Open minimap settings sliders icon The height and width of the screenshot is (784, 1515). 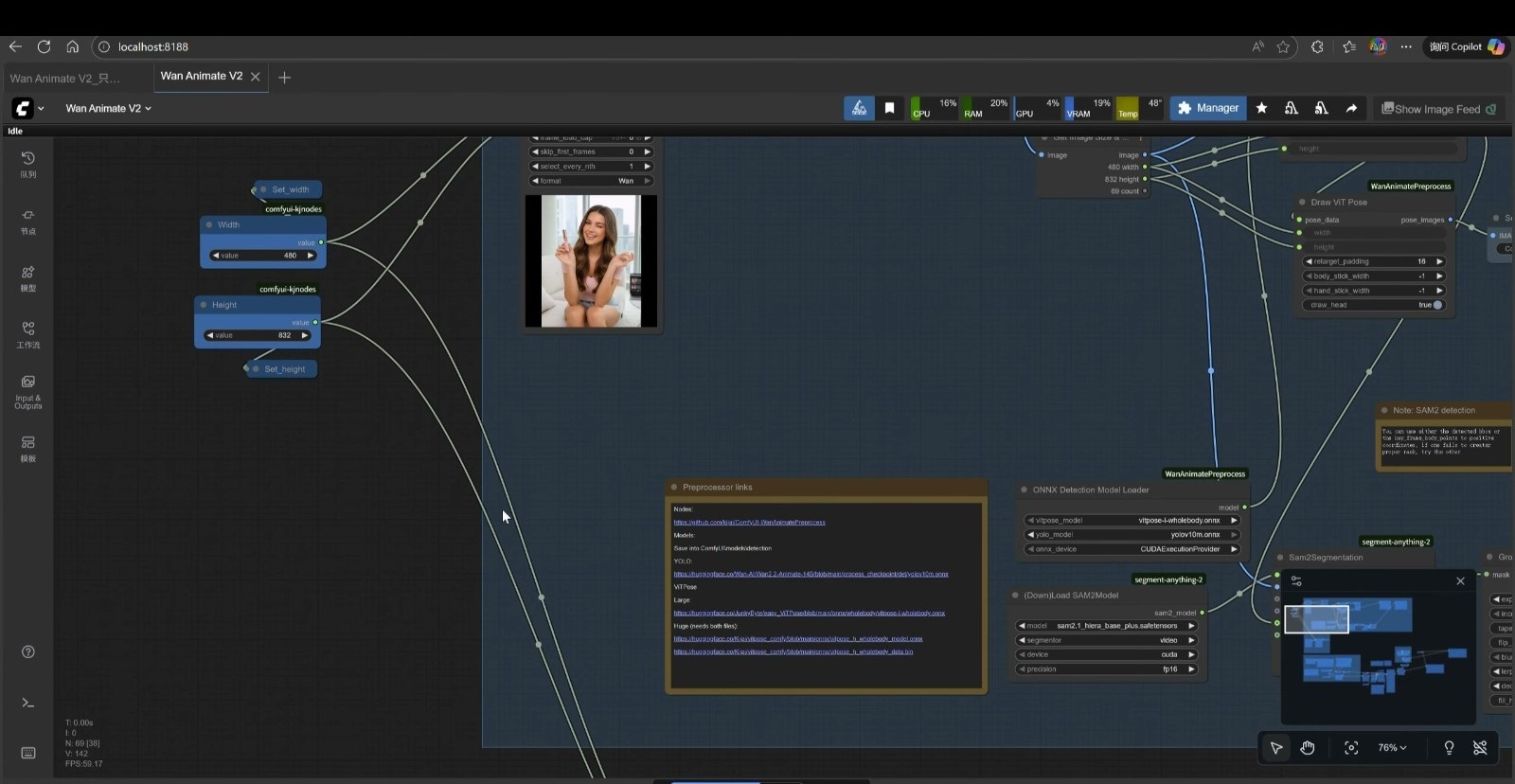(1296, 581)
